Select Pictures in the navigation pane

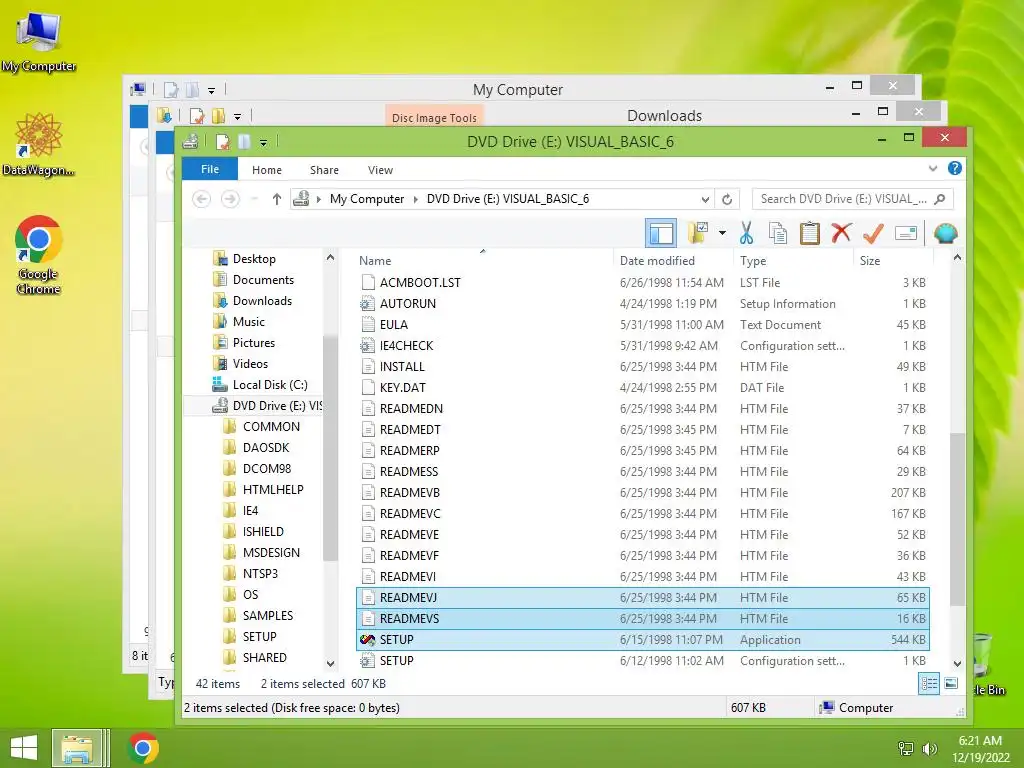pos(253,342)
